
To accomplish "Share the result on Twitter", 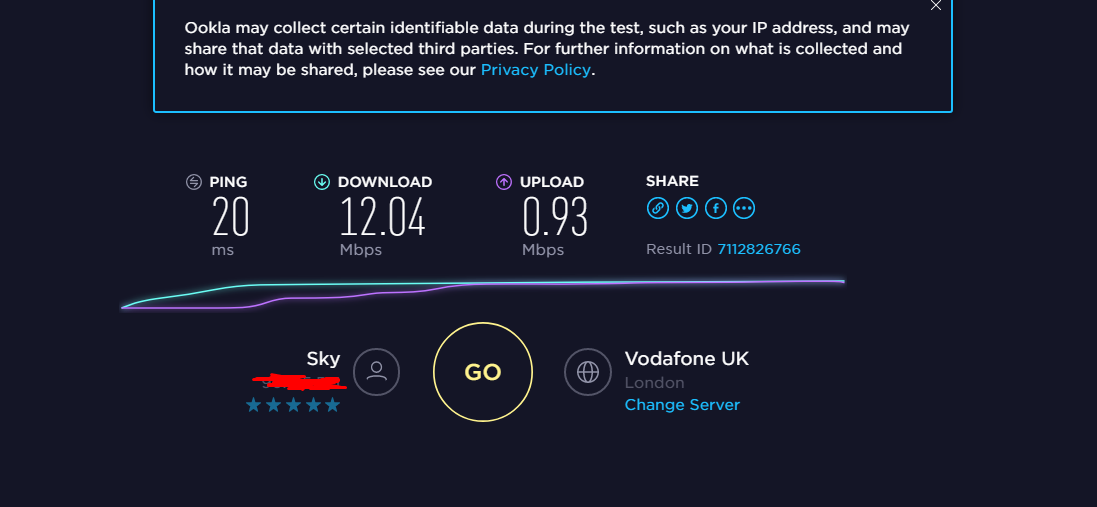I will click(x=687, y=208).
